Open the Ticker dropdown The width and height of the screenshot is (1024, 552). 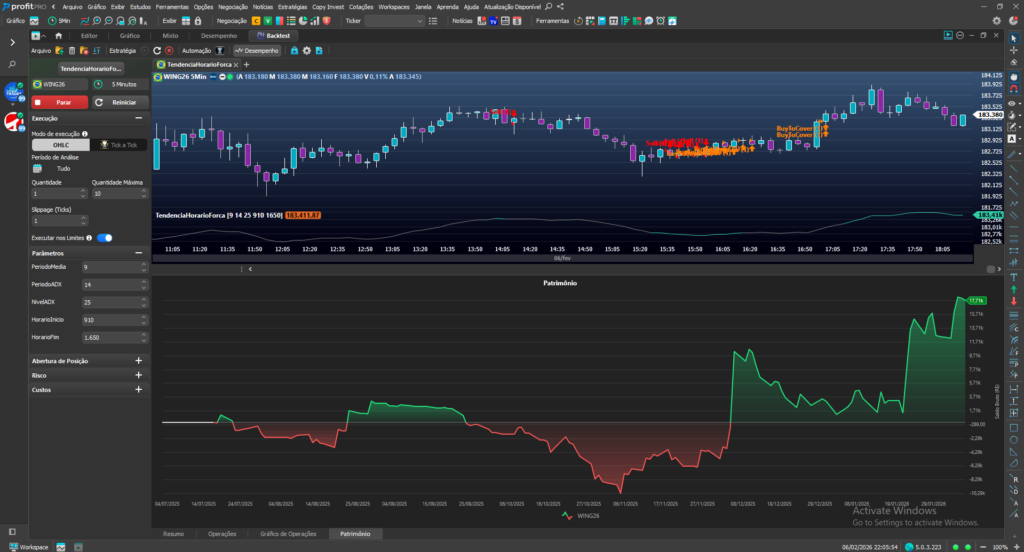pos(394,20)
